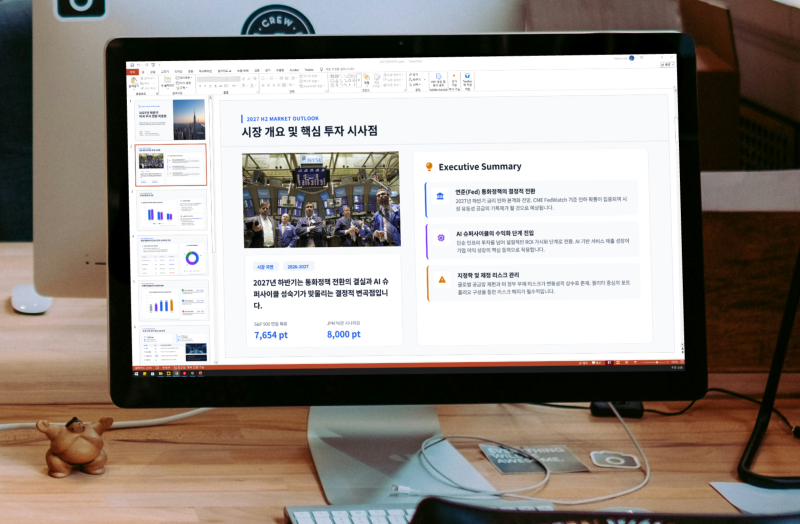Click the NYSE trading floor photo on the slide
Screen dimensions: 800x524
point(321,199)
